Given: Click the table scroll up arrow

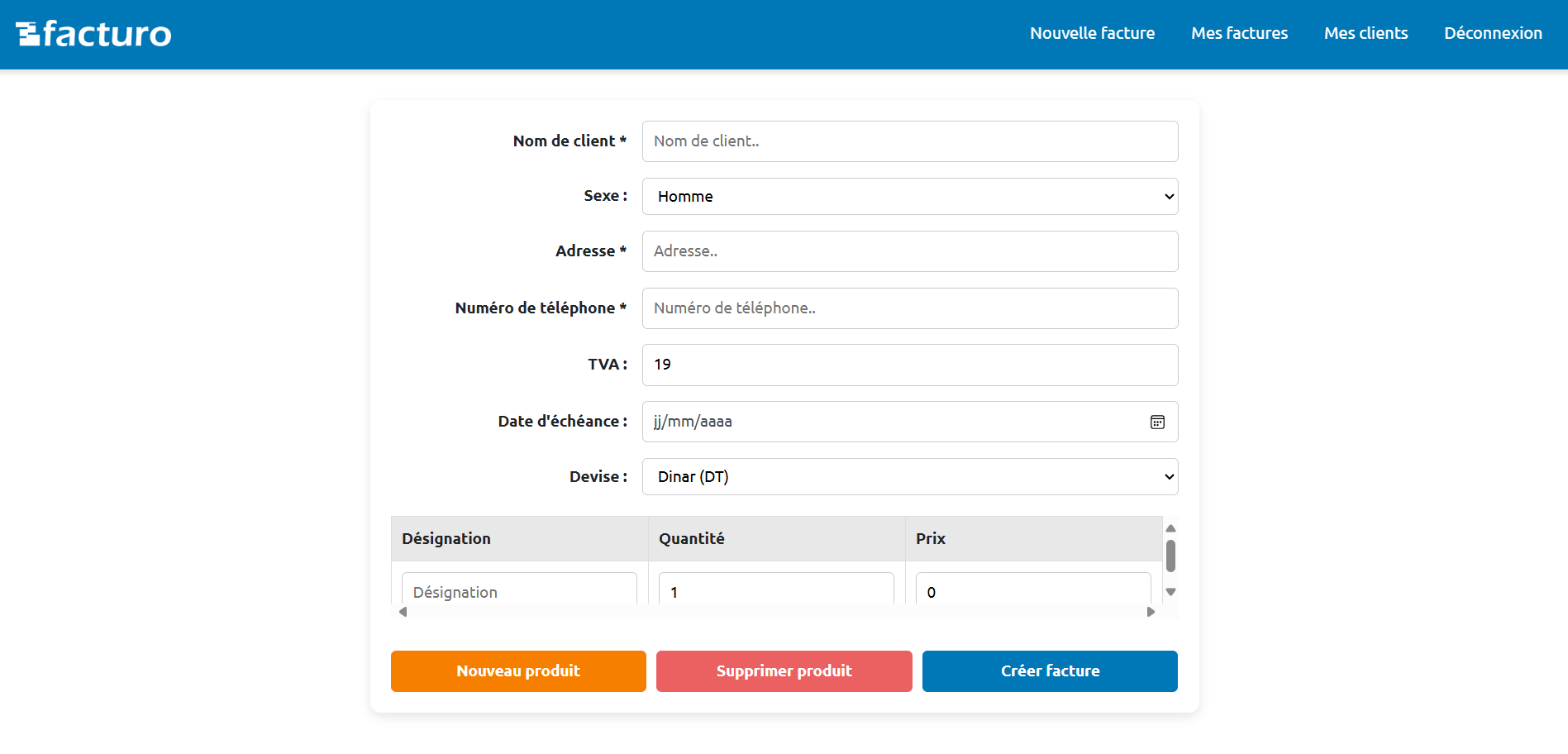Looking at the screenshot, I should click(1170, 528).
